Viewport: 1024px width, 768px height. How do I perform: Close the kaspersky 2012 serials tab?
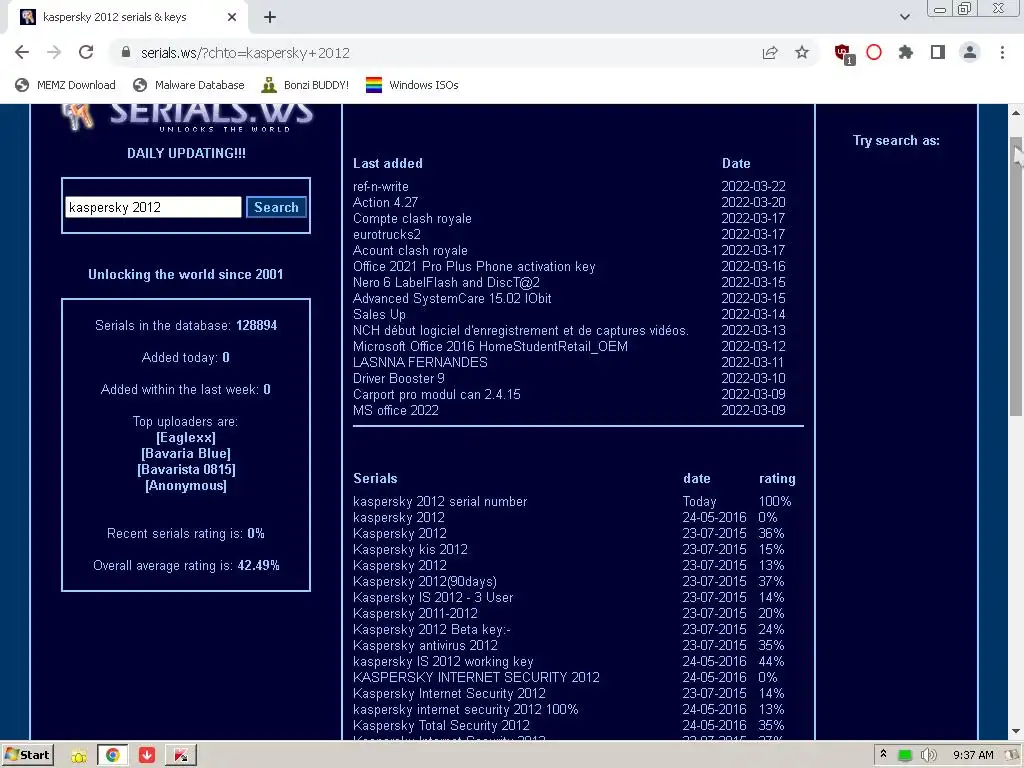232,18
